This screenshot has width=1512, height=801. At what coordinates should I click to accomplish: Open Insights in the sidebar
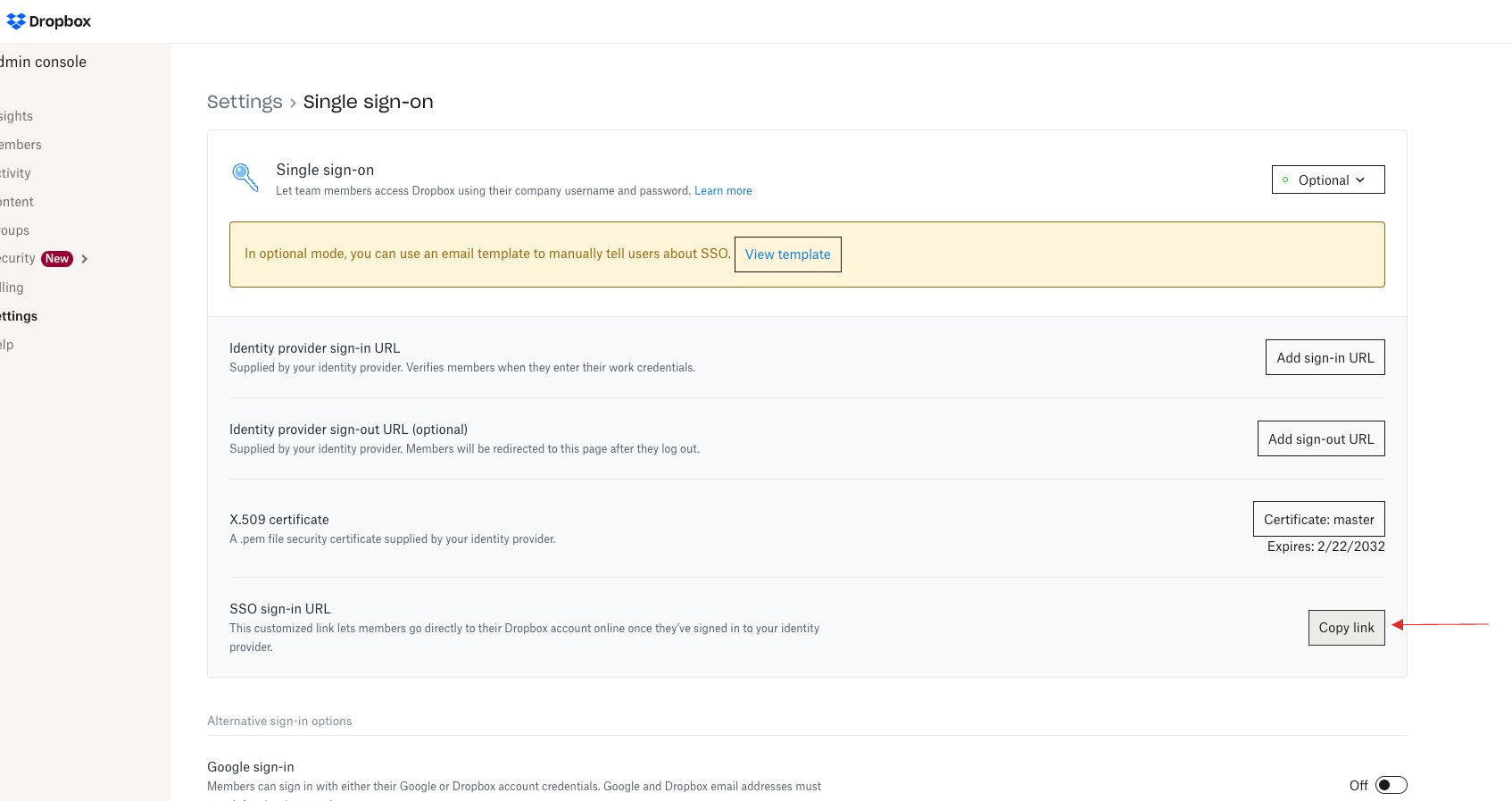point(16,116)
